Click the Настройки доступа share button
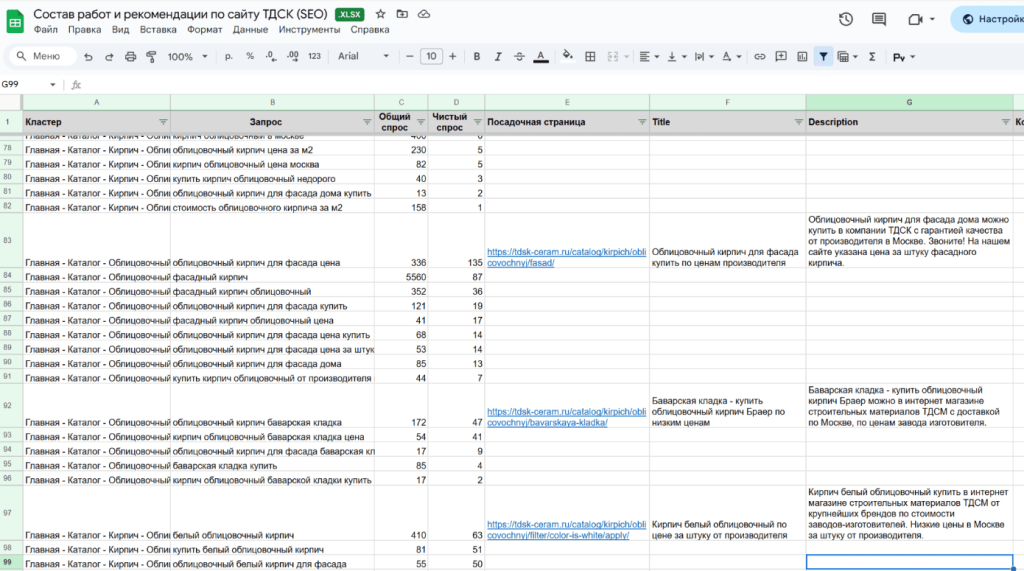 pyautogui.click(x=989, y=19)
